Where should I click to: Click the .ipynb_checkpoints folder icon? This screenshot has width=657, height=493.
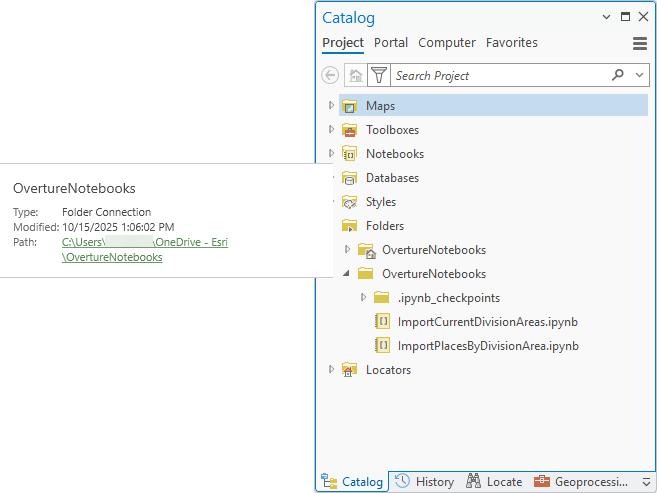tap(381, 298)
